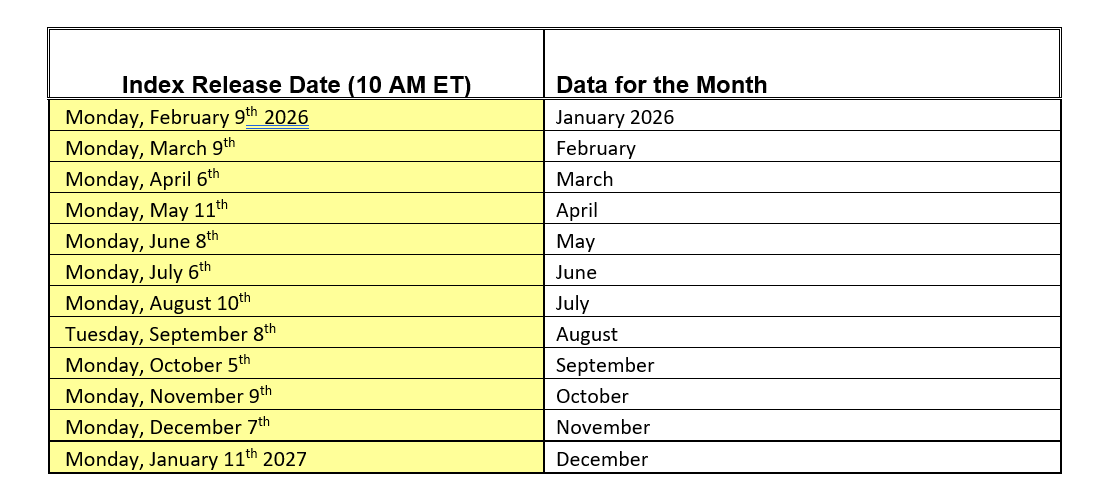1111x489 pixels.
Task: Click the Monday, June 8th cell
Action: (x=296, y=240)
